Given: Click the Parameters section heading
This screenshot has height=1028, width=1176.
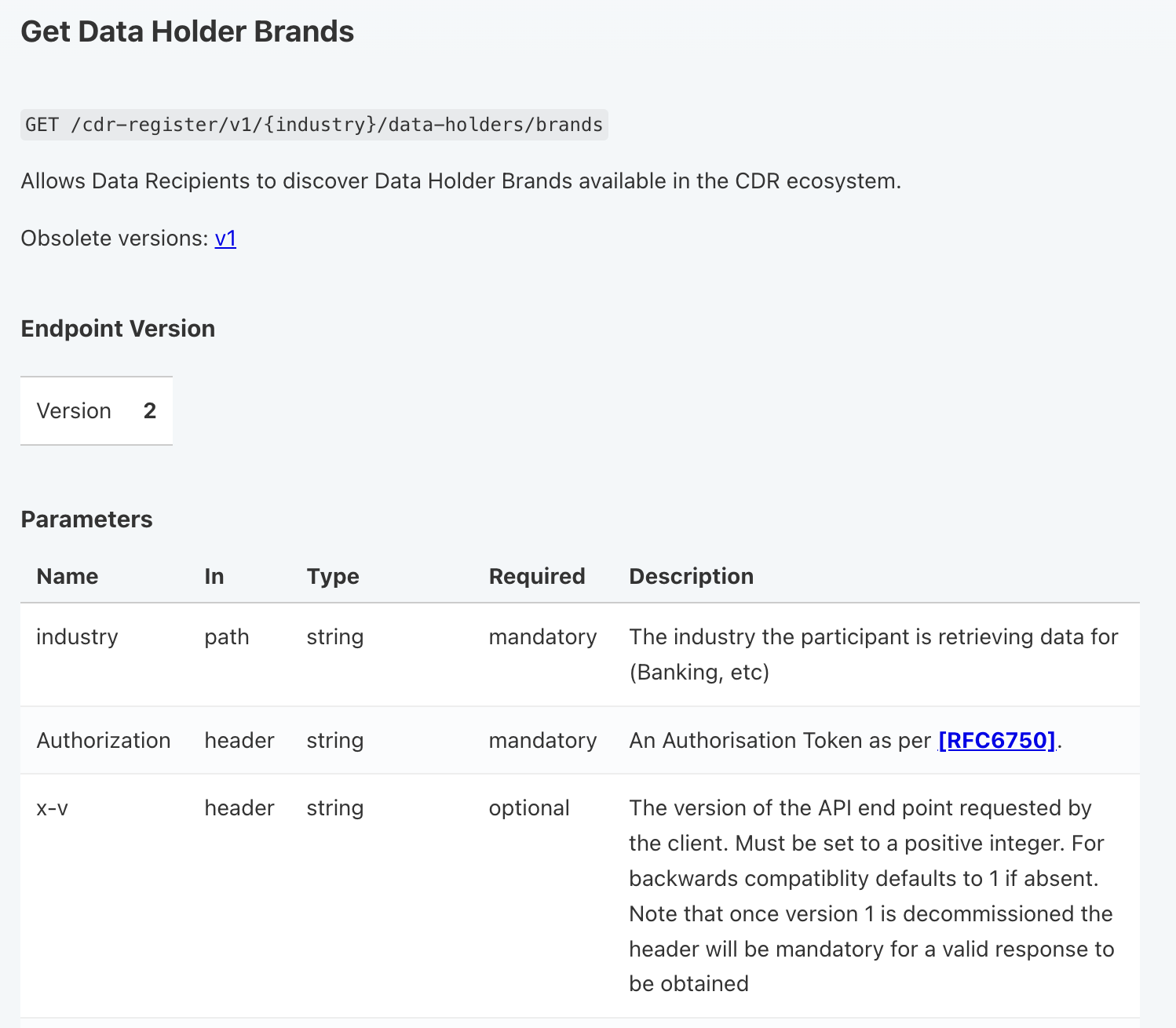Looking at the screenshot, I should pyautogui.click(x=86, y=519).
